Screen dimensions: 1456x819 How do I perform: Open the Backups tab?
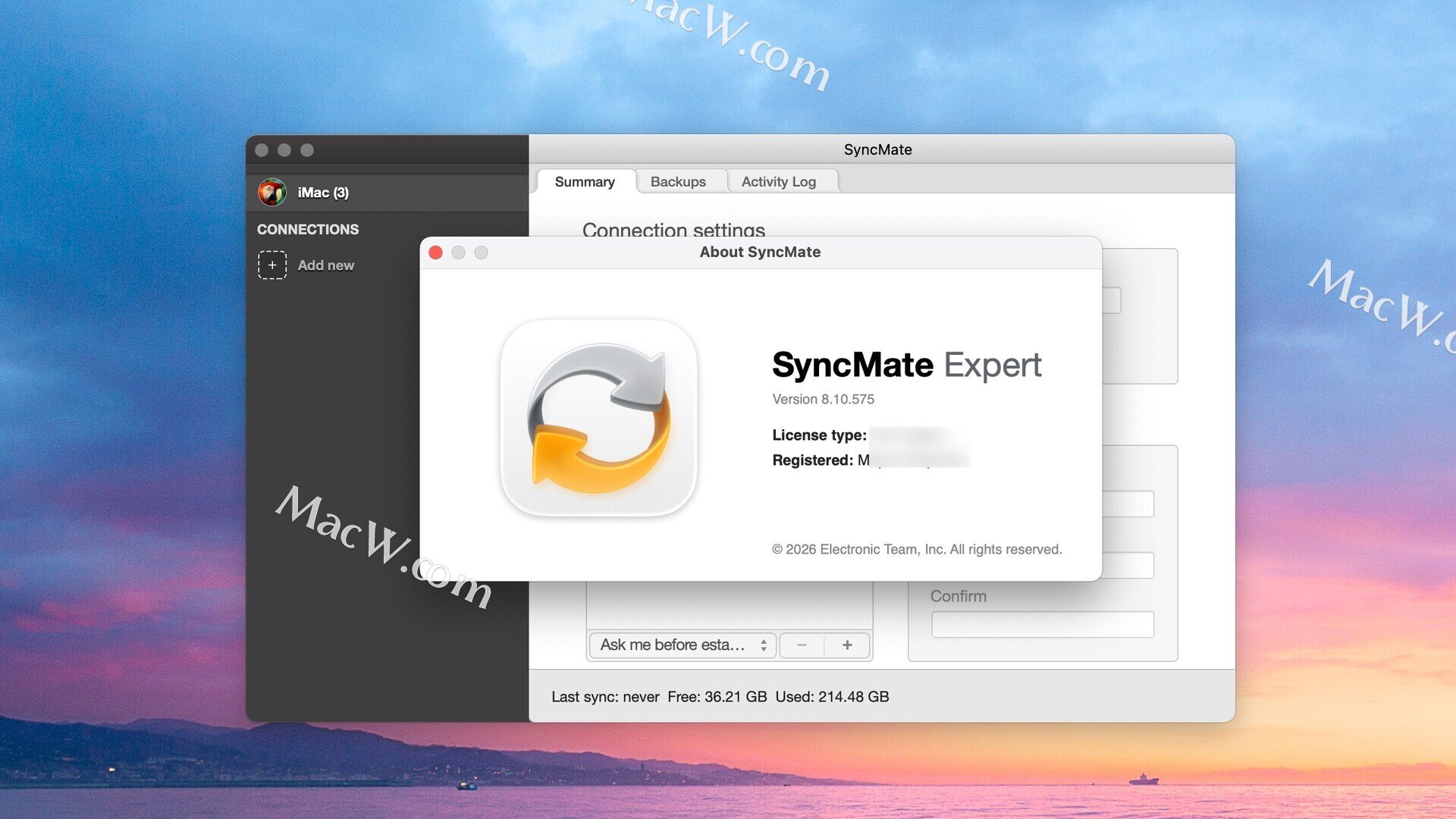tap(678, 182)
